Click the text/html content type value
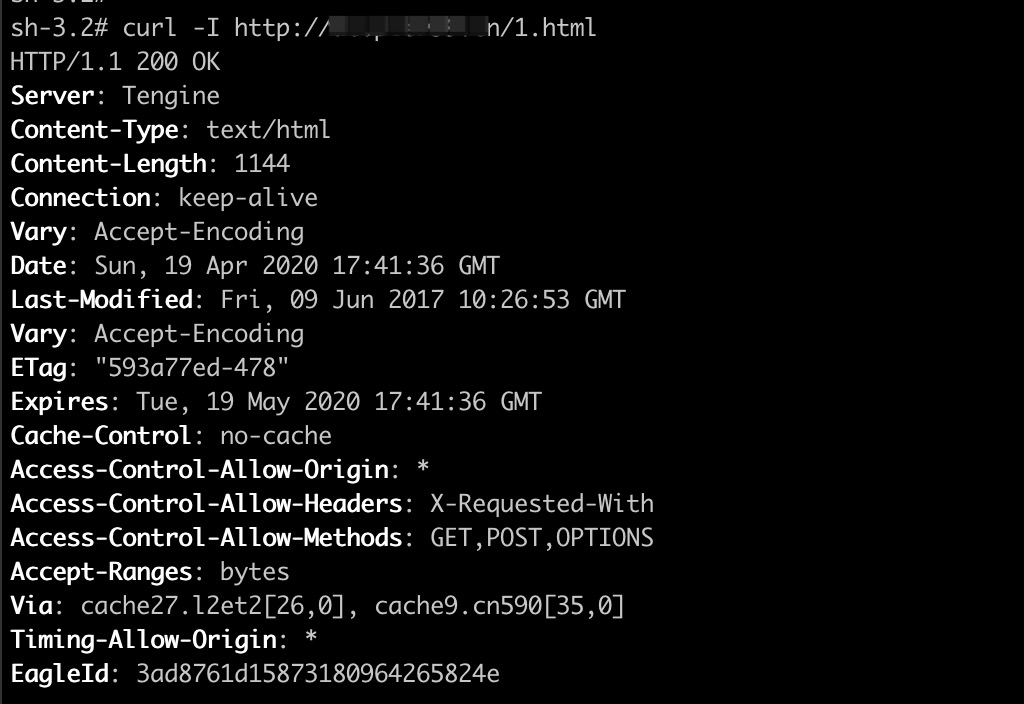Screen dimensions: 1024x704 (x=268, y=130)
